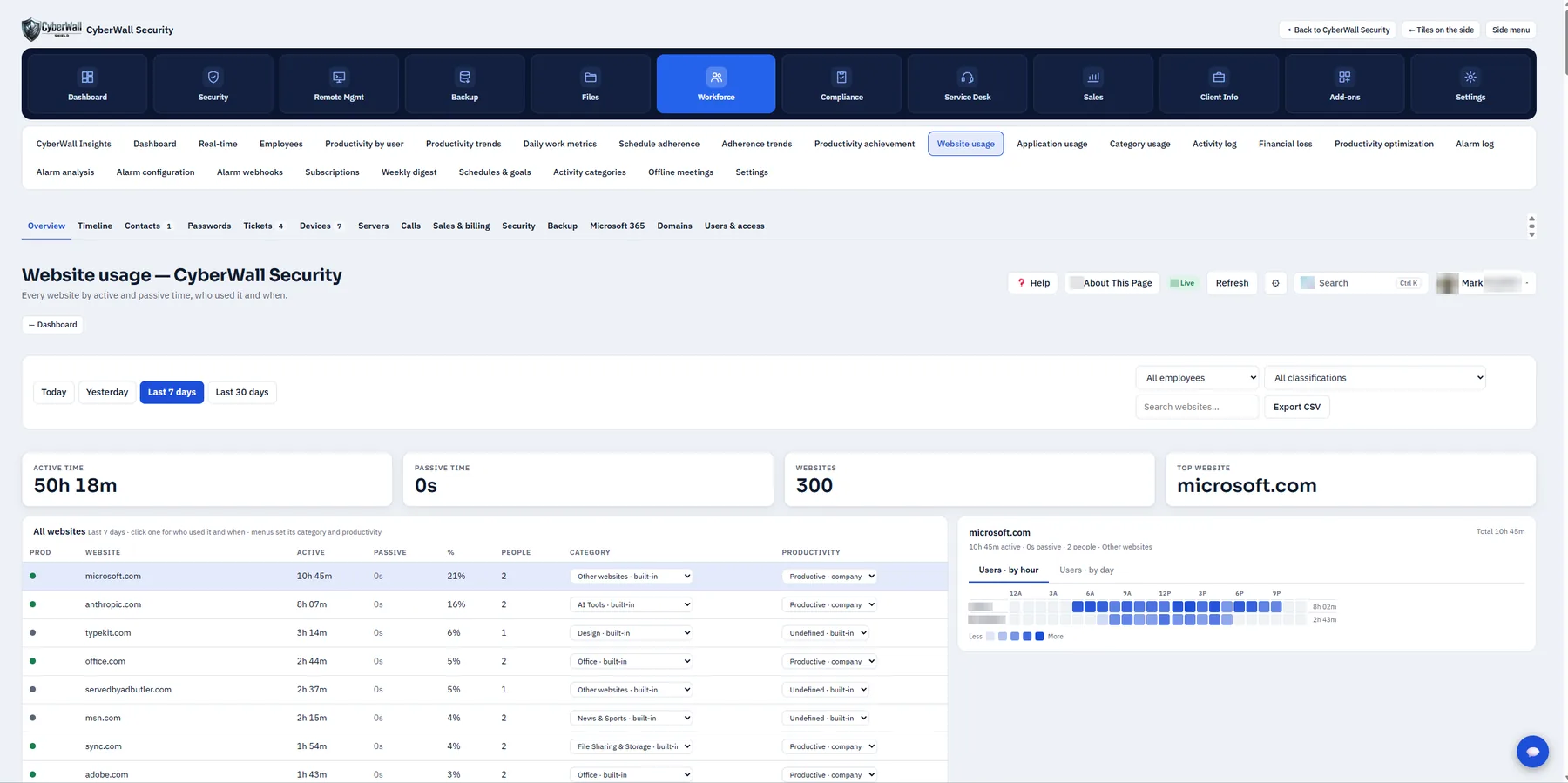Click the CyberWall shield logo
The height and width of the screenshot is (783, 1568).
pyautogui.click(x=52, y=30)
